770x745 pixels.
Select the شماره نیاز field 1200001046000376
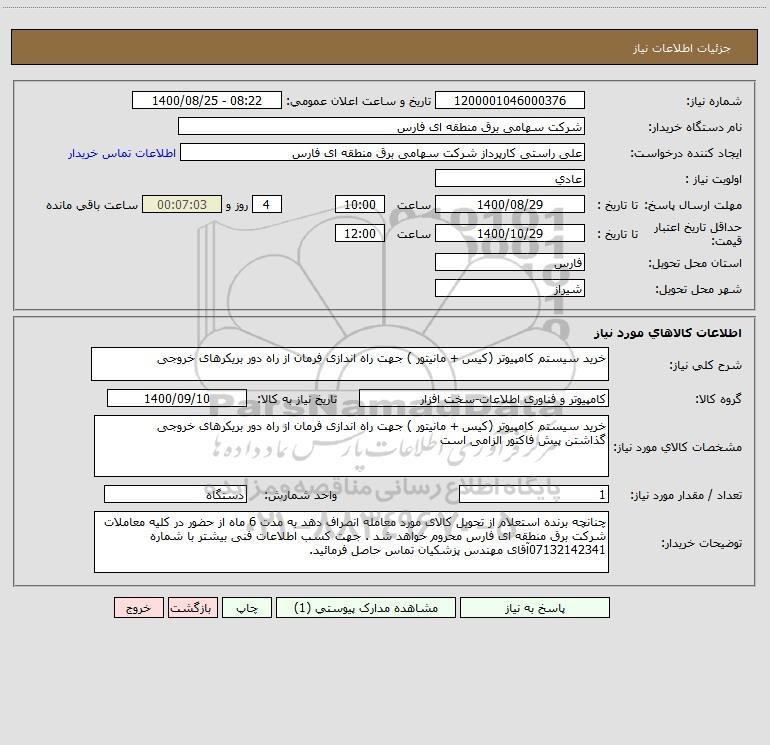[x=510, y=100]
